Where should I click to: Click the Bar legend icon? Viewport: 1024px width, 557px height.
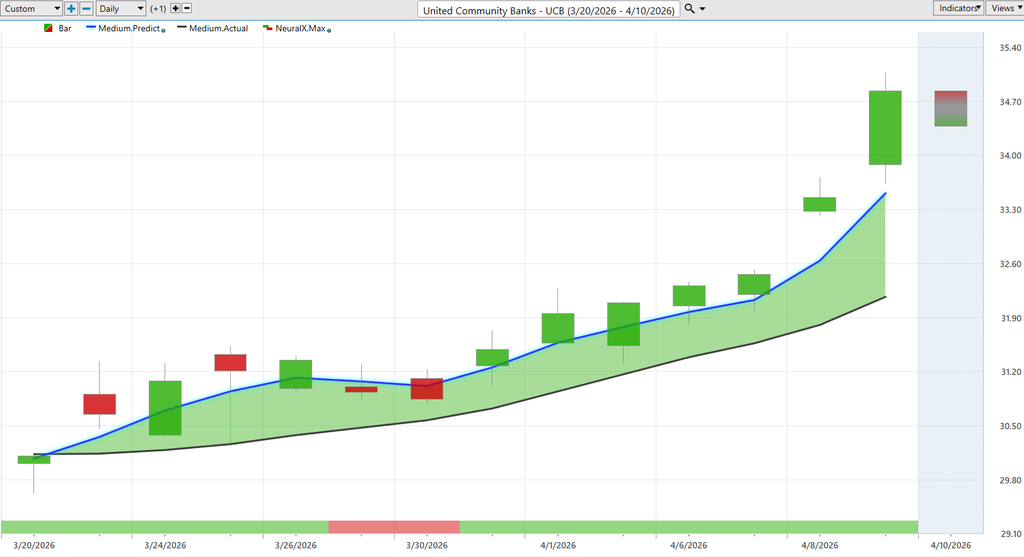[x=49, y=29]
